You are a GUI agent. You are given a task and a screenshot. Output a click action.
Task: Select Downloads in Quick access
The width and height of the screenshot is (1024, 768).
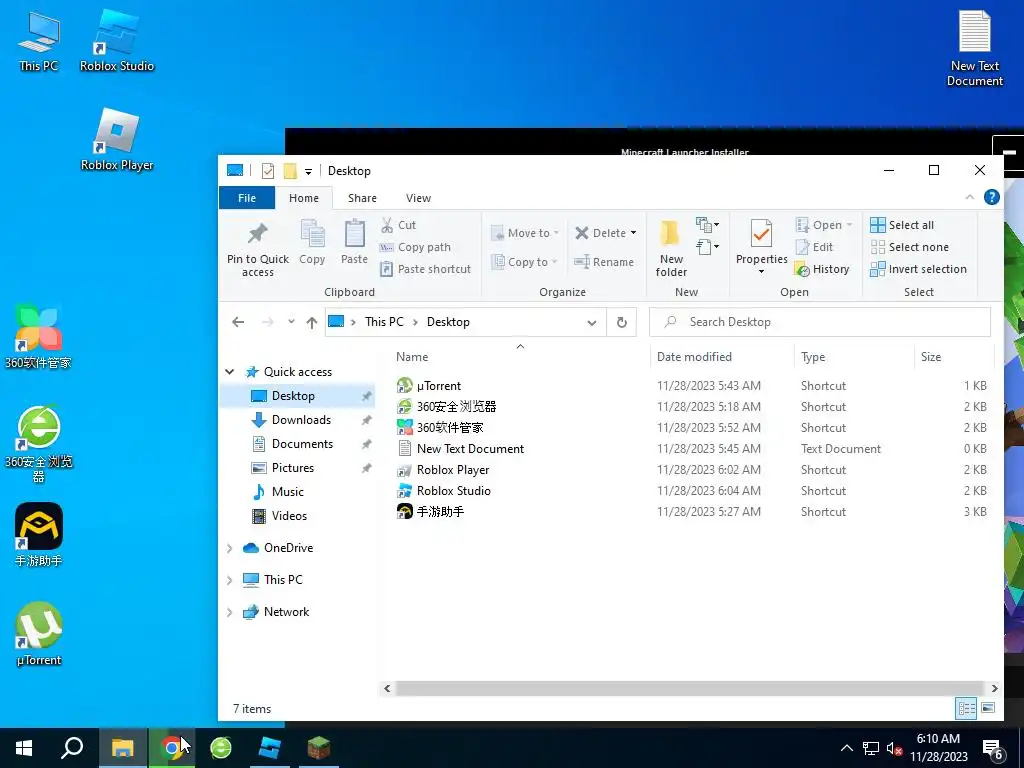[301, 420]
